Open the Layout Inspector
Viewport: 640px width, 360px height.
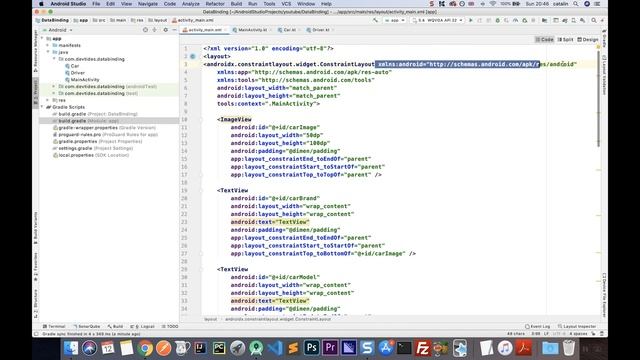577,327
